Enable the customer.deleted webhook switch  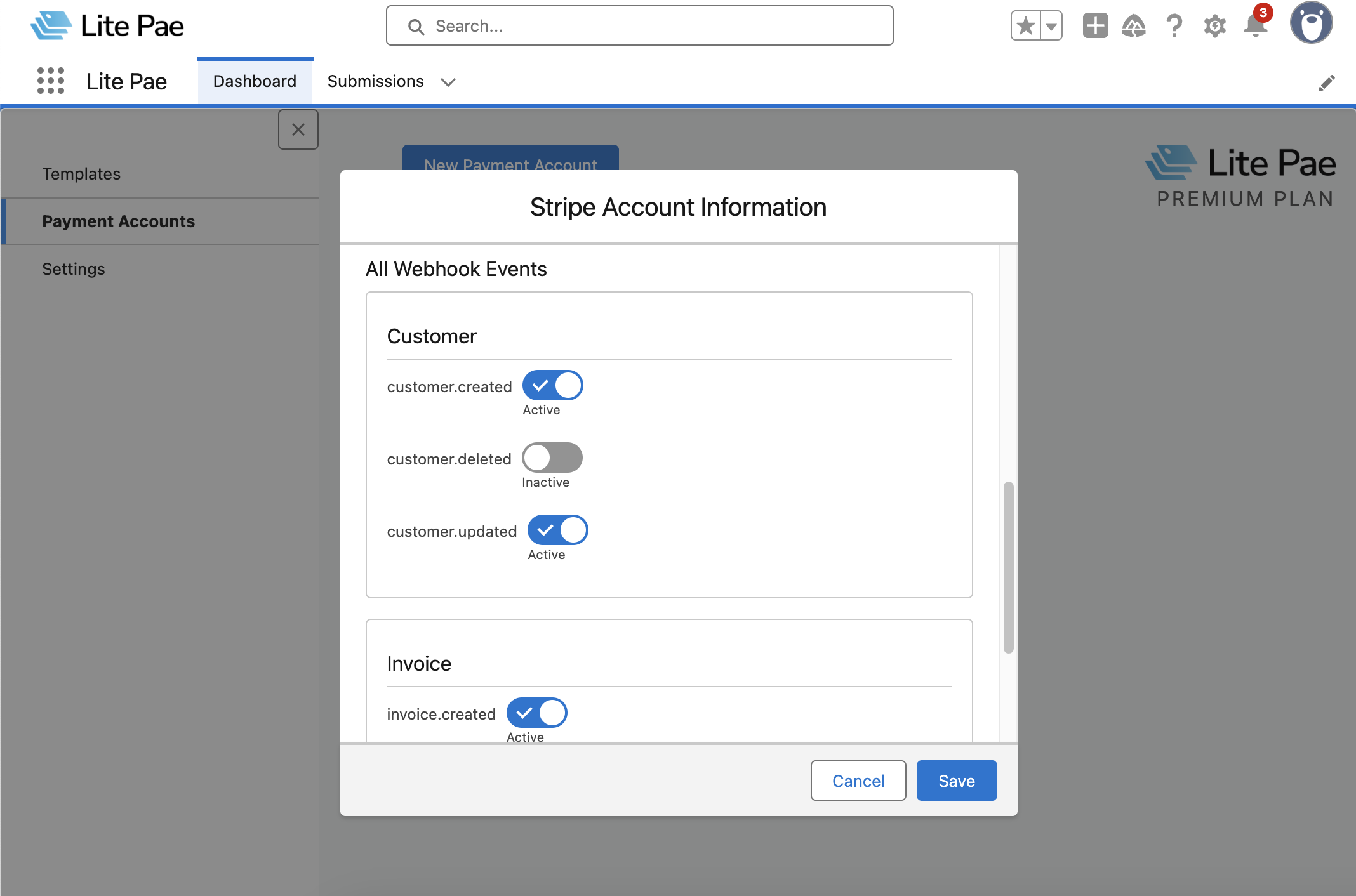[x=552, y=458]
